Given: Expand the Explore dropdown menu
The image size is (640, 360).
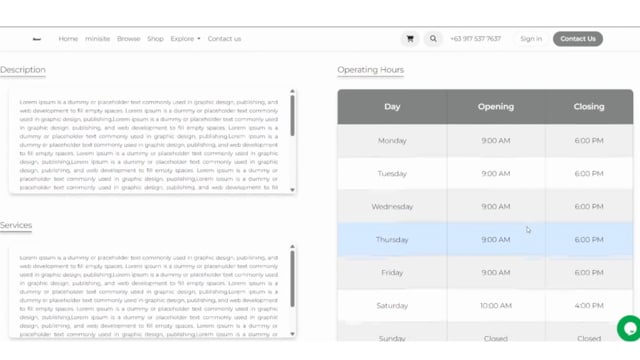Looking at the screenshot, I should [x=185, y=39].
